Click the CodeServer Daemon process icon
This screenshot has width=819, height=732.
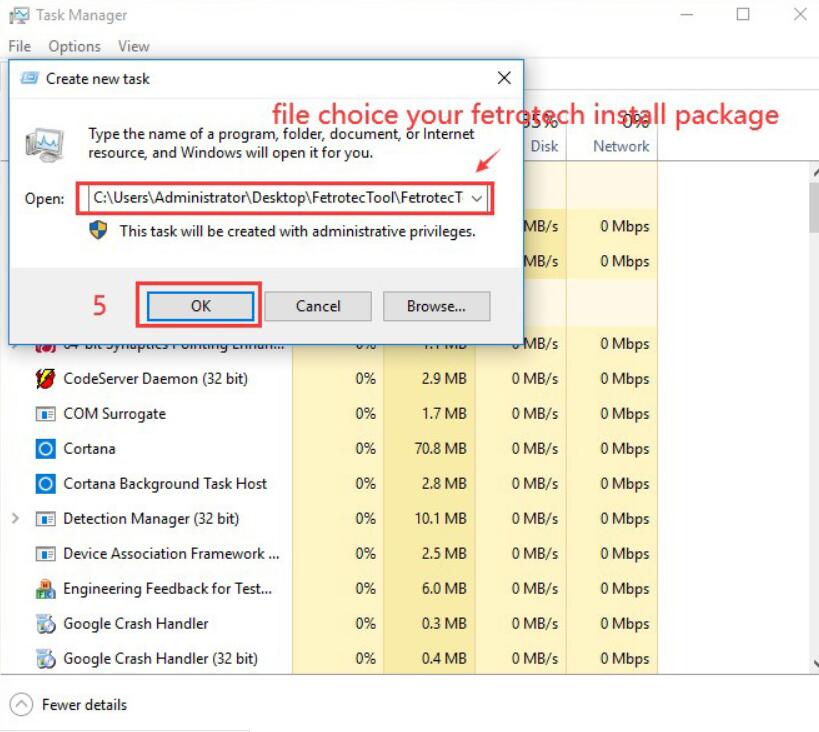click(x=45, y=379)
